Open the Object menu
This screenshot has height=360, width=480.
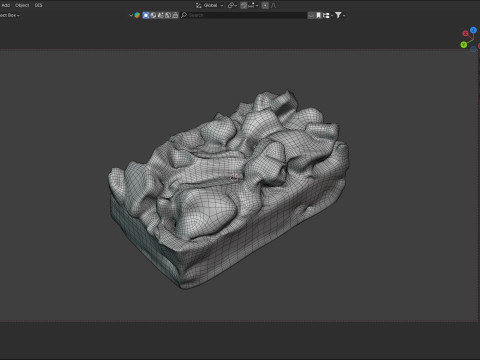coord(22,5)
